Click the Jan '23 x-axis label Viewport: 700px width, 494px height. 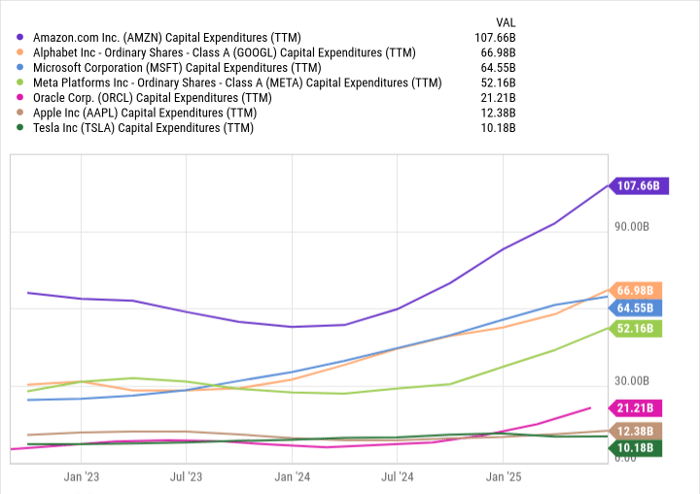[81, 477]
